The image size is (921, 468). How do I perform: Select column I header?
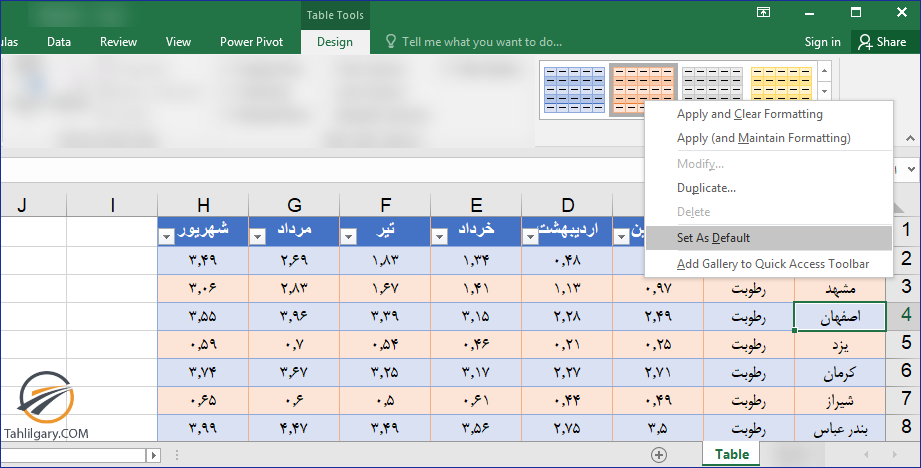pos(112,205)
